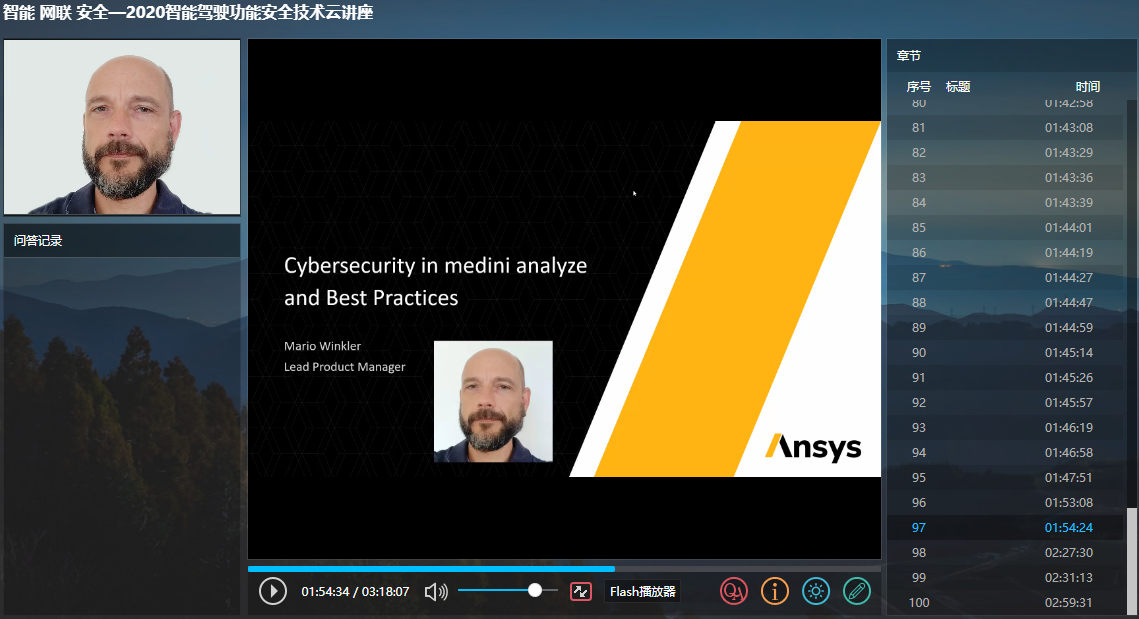Jump to chapter 90 at 01:45:14
This screenshot has width=1139, height=619.
coord(1006,352)
